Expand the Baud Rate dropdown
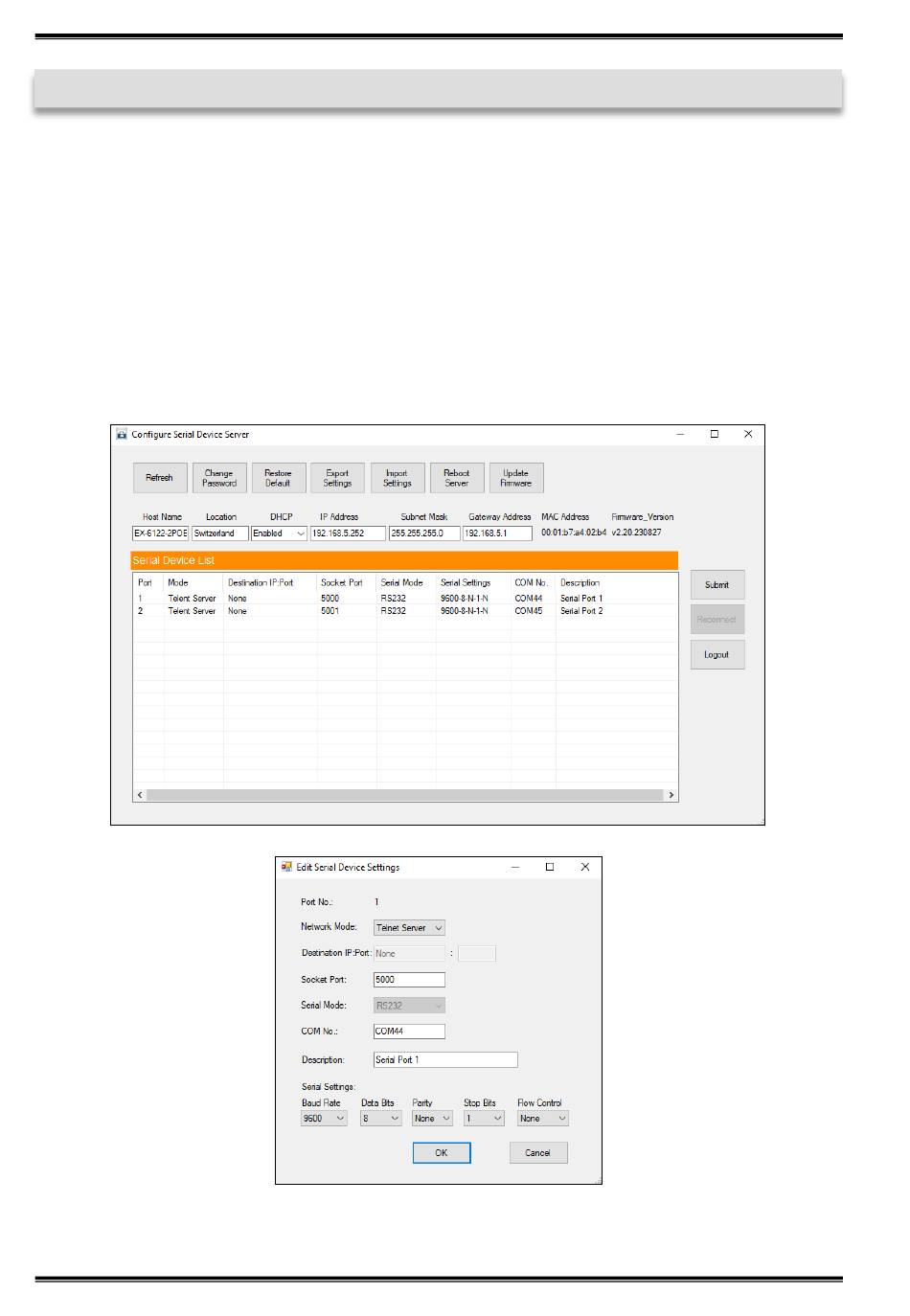This screenshot has height=1316, width=910. click(x=325, y=1119)
